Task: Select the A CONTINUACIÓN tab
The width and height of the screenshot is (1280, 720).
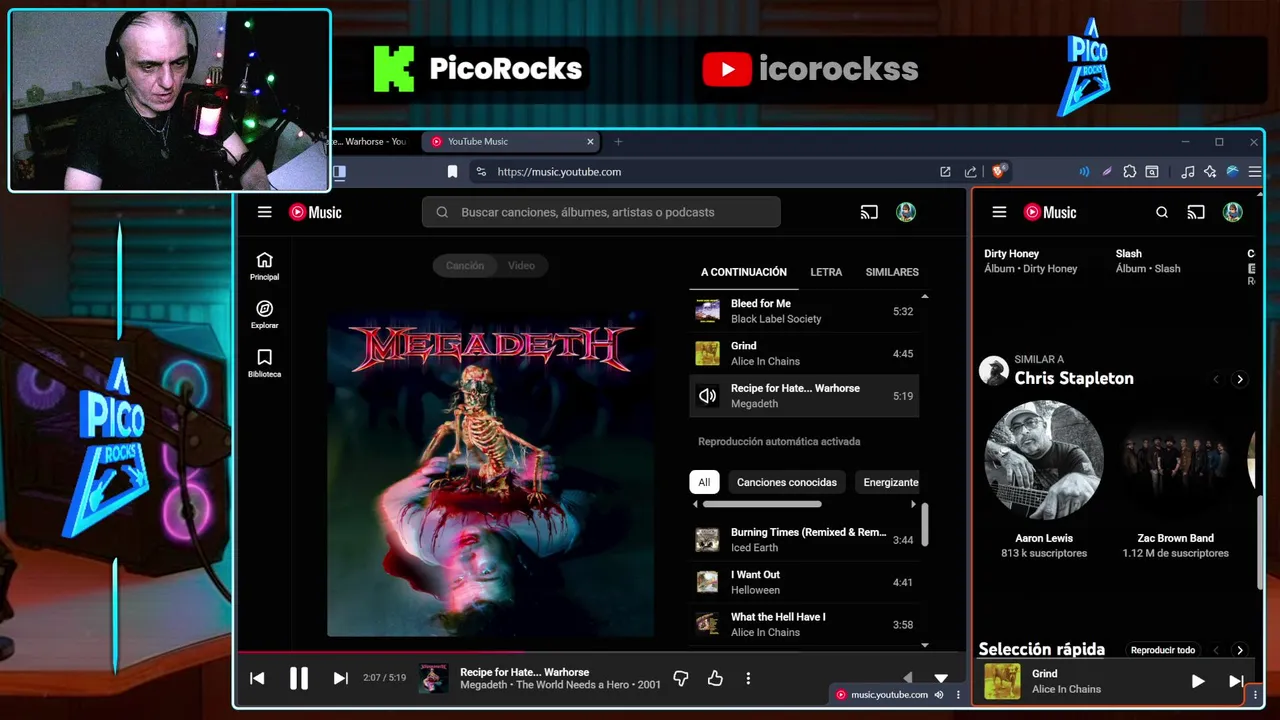Action: coord(744,272)
